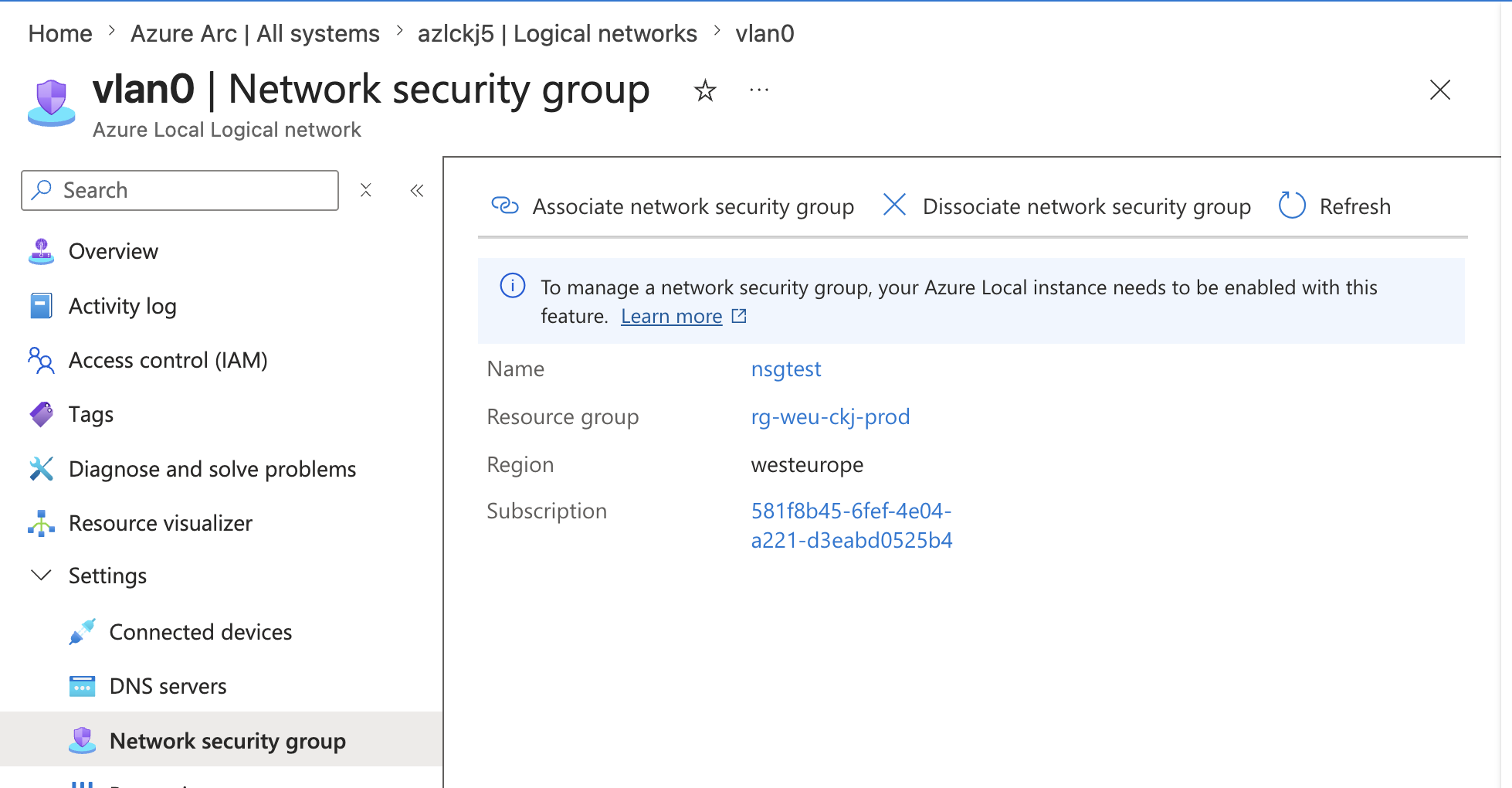The height and width of the screenshot is (788, 1512).
Task: Click the vlan0 shield resource icon
Action: click(x=52, y=103)
